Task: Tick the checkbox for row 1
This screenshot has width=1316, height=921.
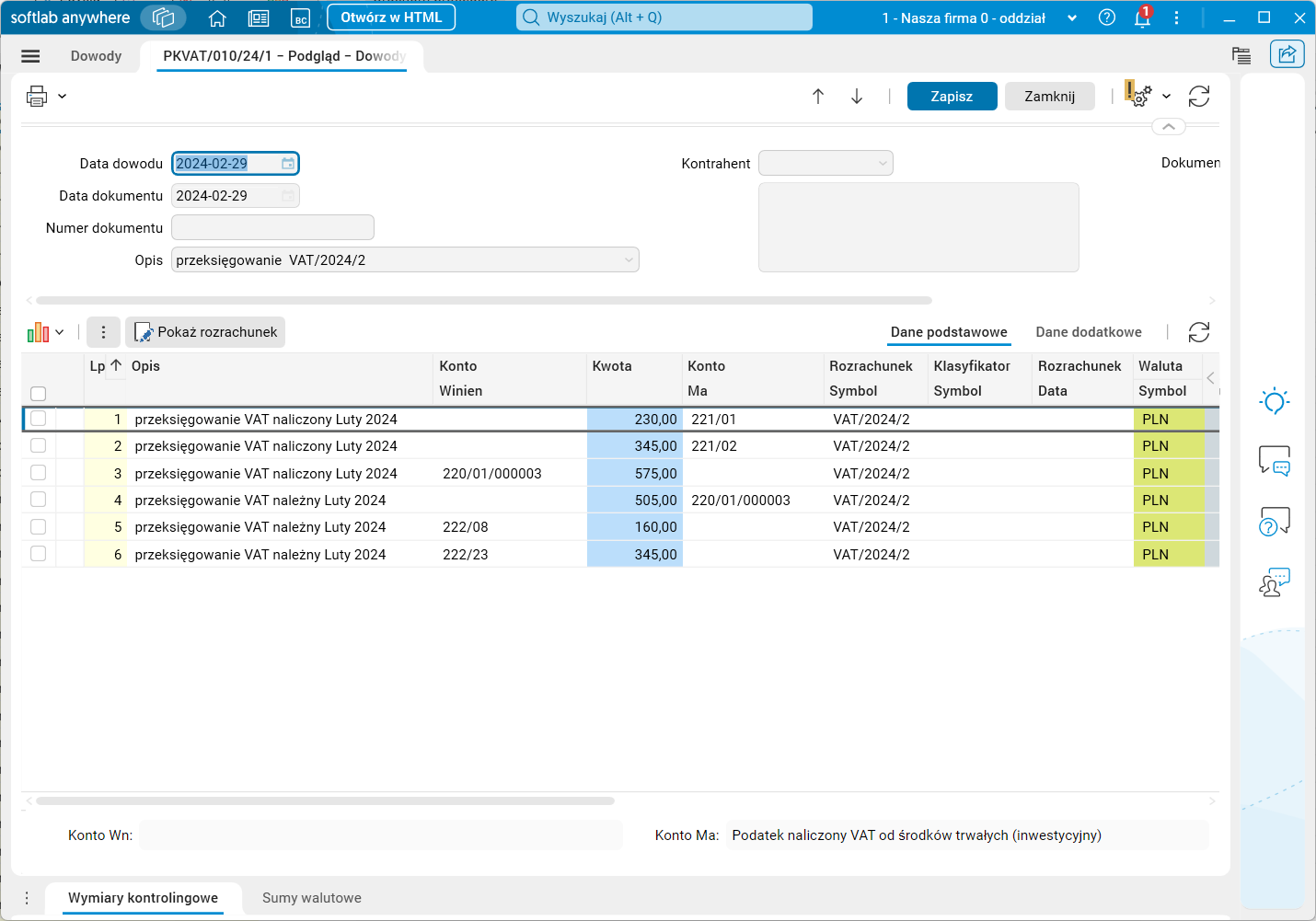Action: [x=38, y=419]
